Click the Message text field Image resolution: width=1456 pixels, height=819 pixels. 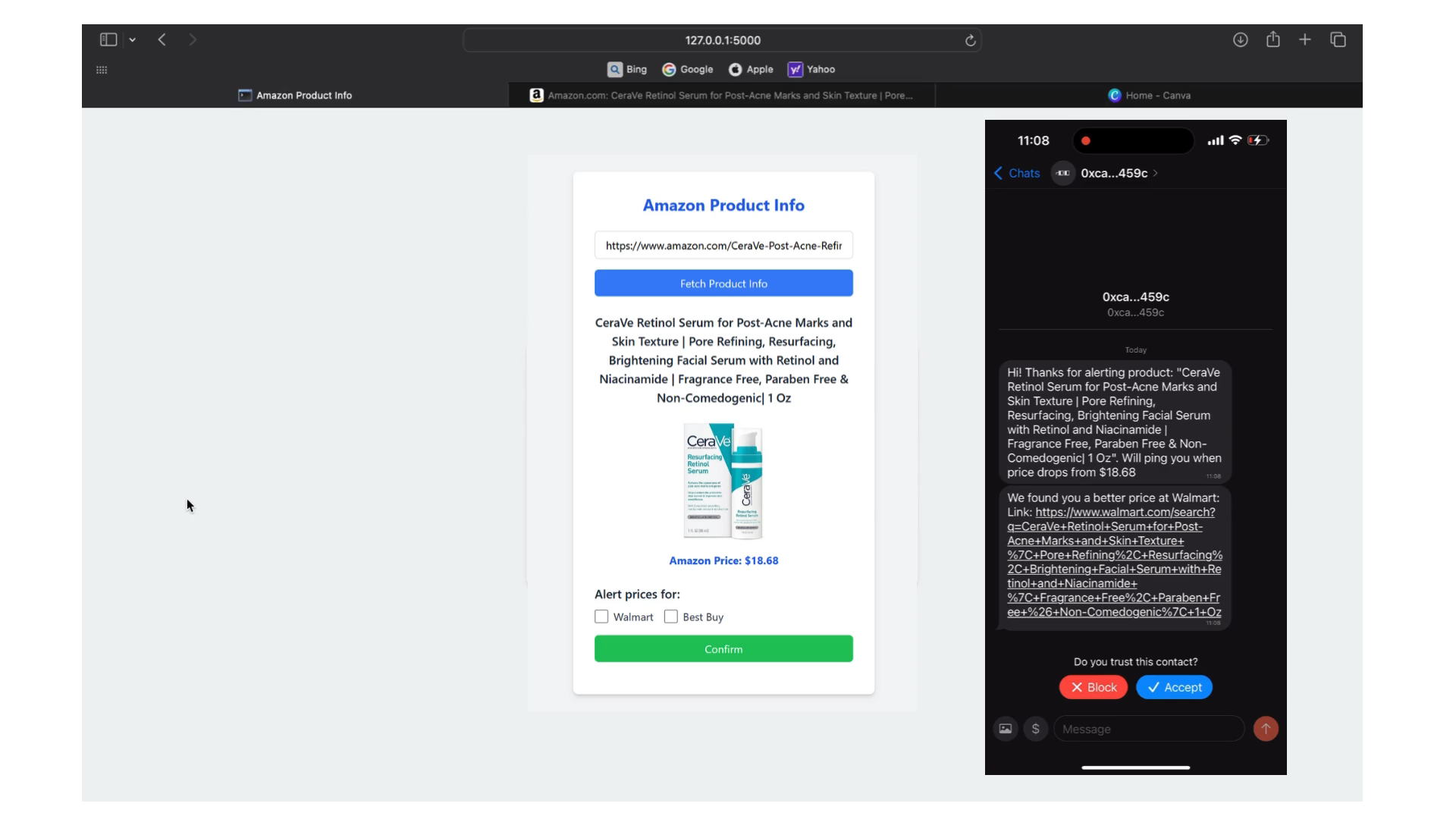pyautogui.click(x=1149, y=729)
